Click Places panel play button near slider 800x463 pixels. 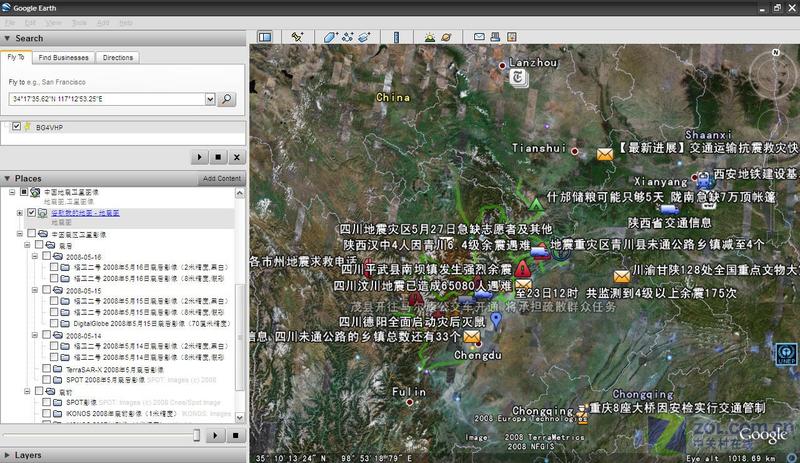coord(215,435)
